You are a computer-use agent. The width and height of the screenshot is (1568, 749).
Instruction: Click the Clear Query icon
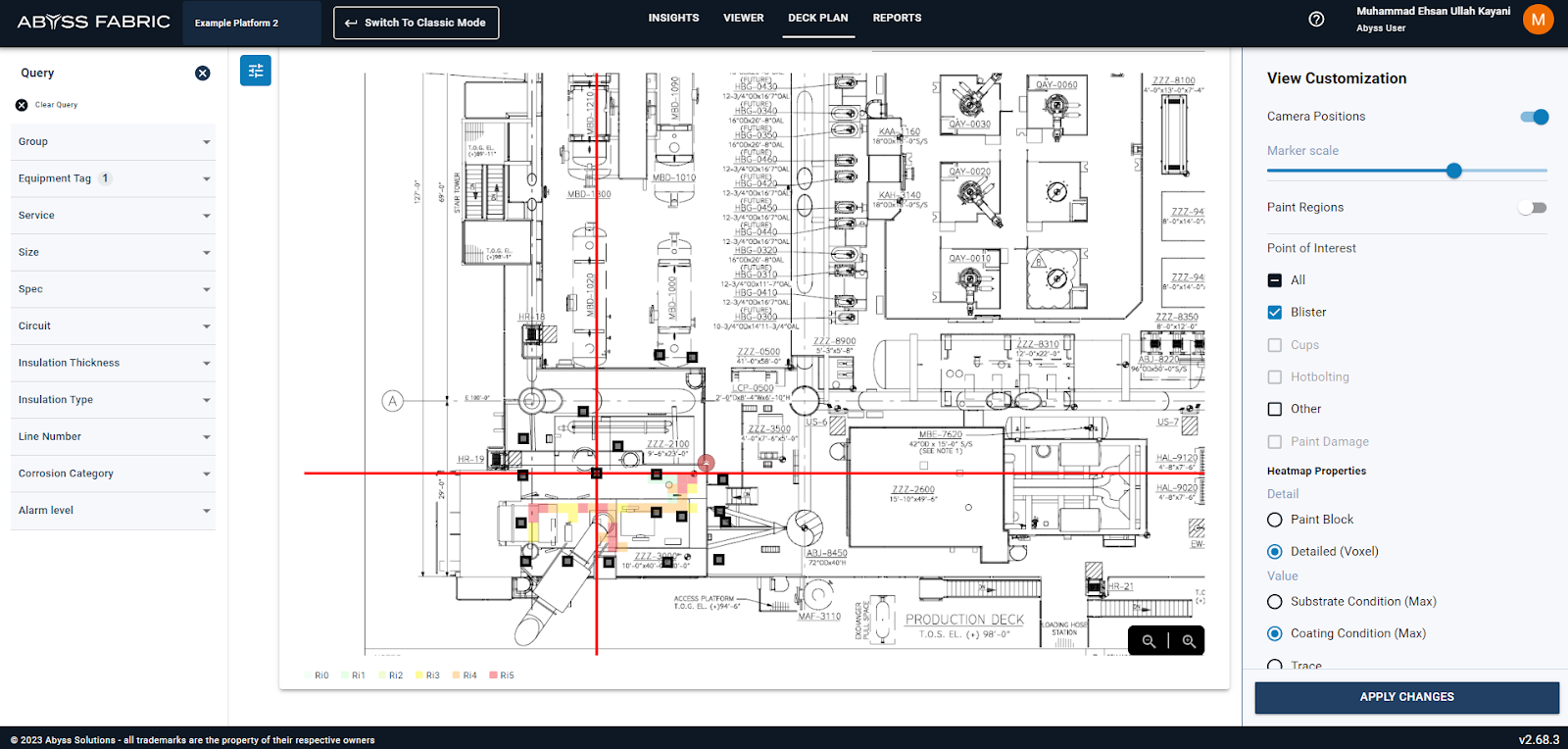click(22, 105)
